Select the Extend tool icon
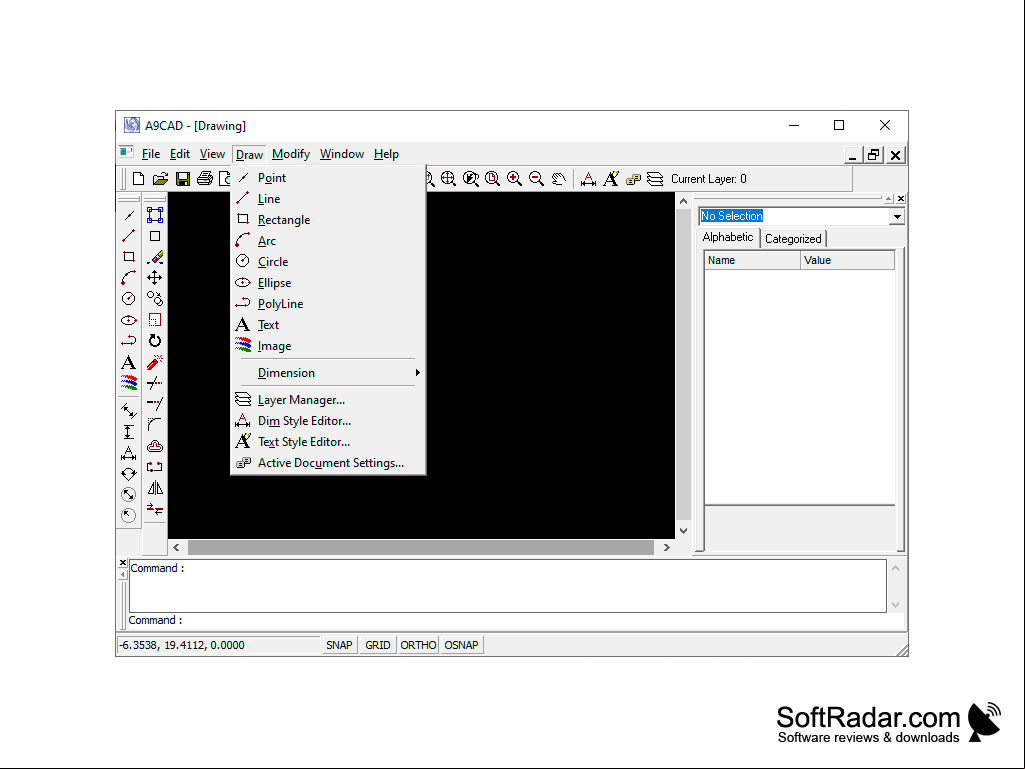 (155, 403)
